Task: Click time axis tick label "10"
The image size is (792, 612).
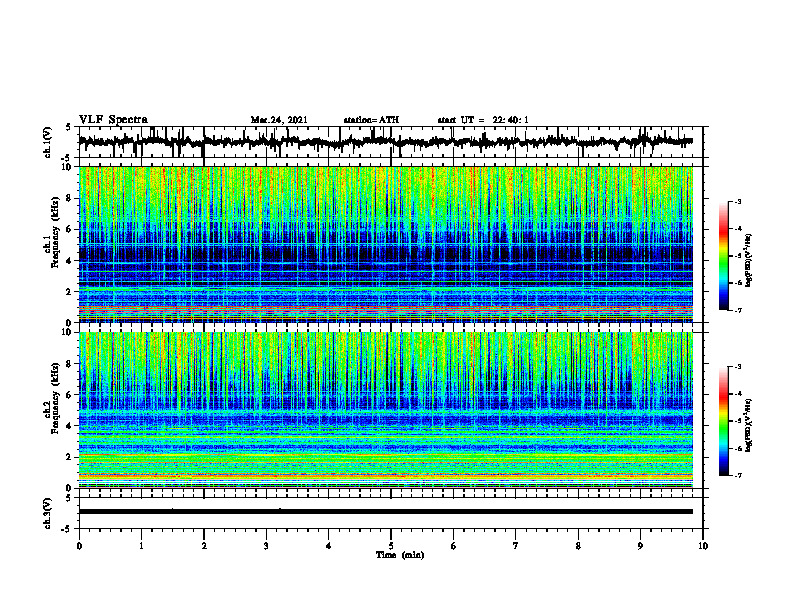Action: coord(703,546)
